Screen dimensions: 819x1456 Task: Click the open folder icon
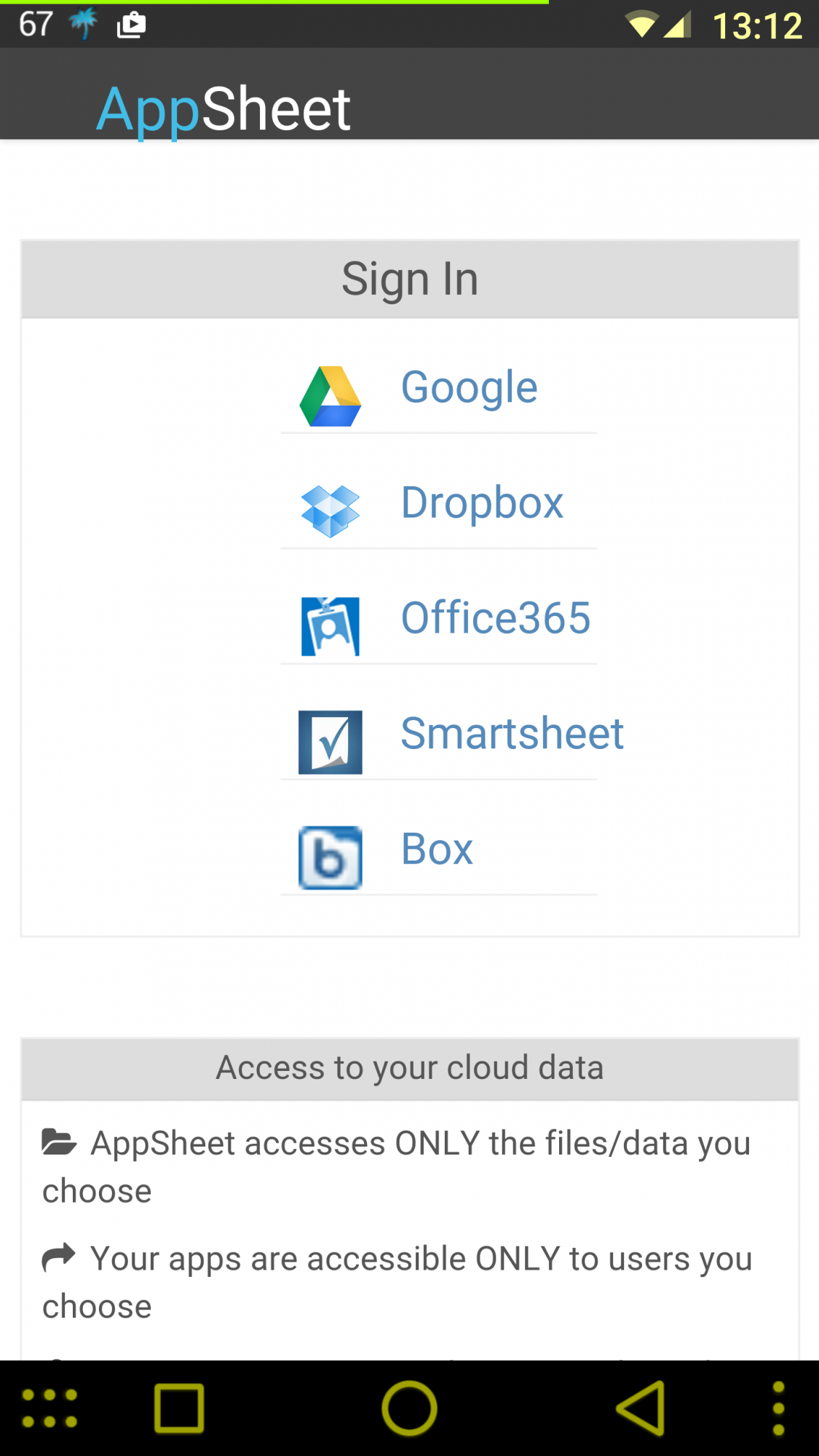pyautogui.click(x=59, y=1142)
